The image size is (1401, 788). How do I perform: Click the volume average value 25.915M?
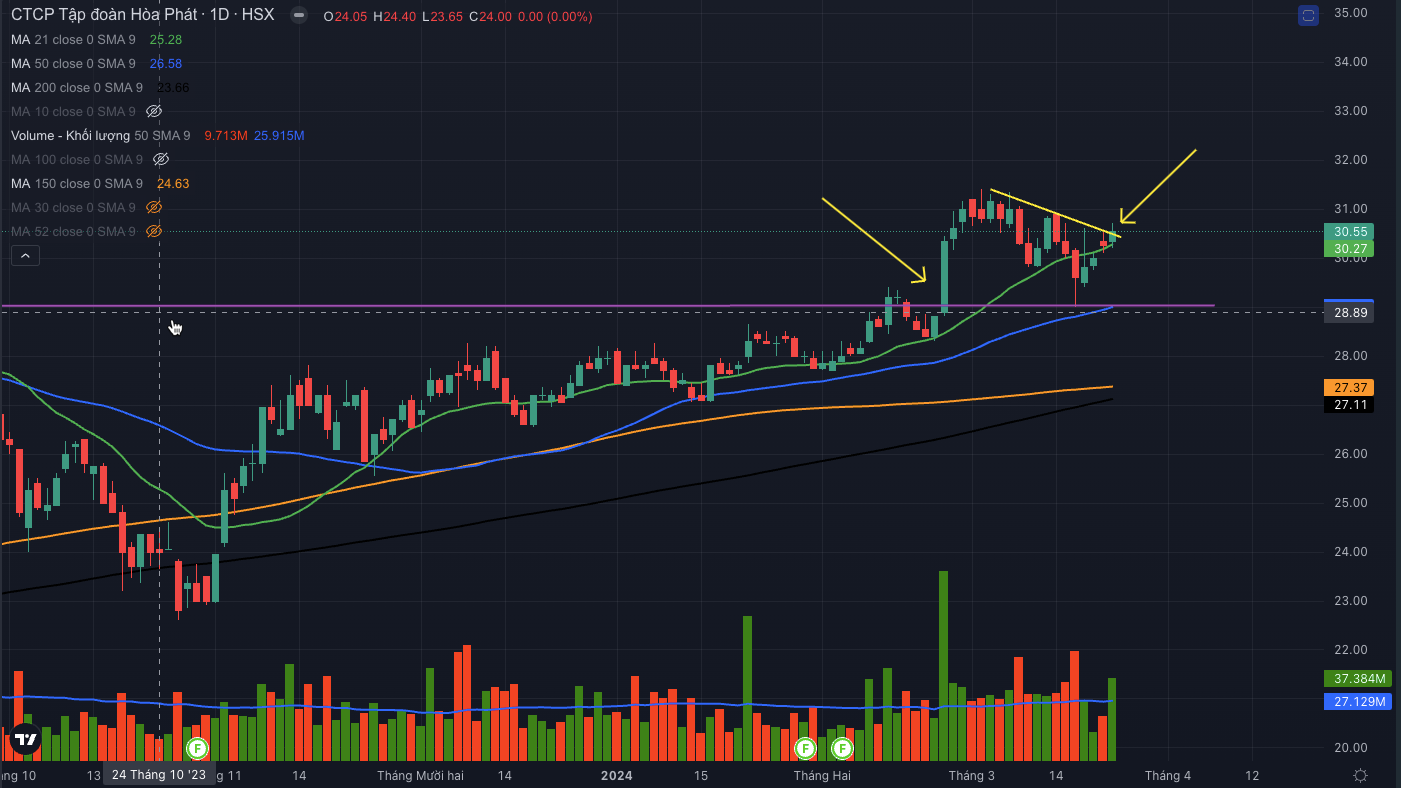[x=279, y=135]
